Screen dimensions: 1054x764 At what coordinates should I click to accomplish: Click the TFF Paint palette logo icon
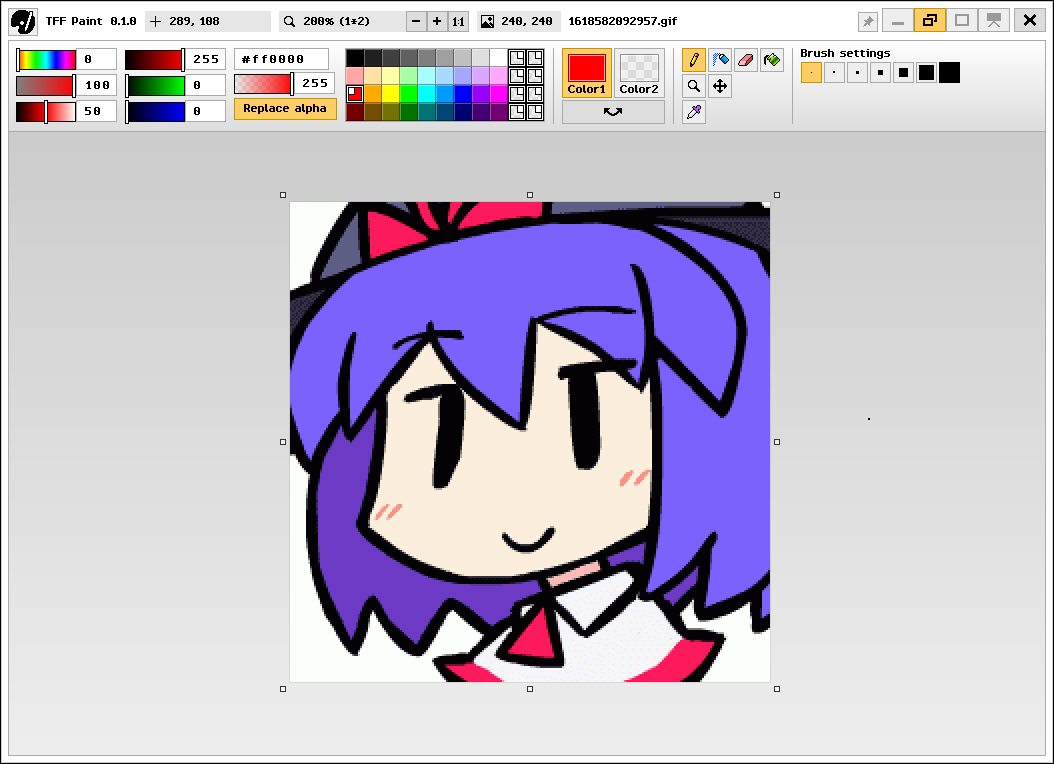(24, 22)
